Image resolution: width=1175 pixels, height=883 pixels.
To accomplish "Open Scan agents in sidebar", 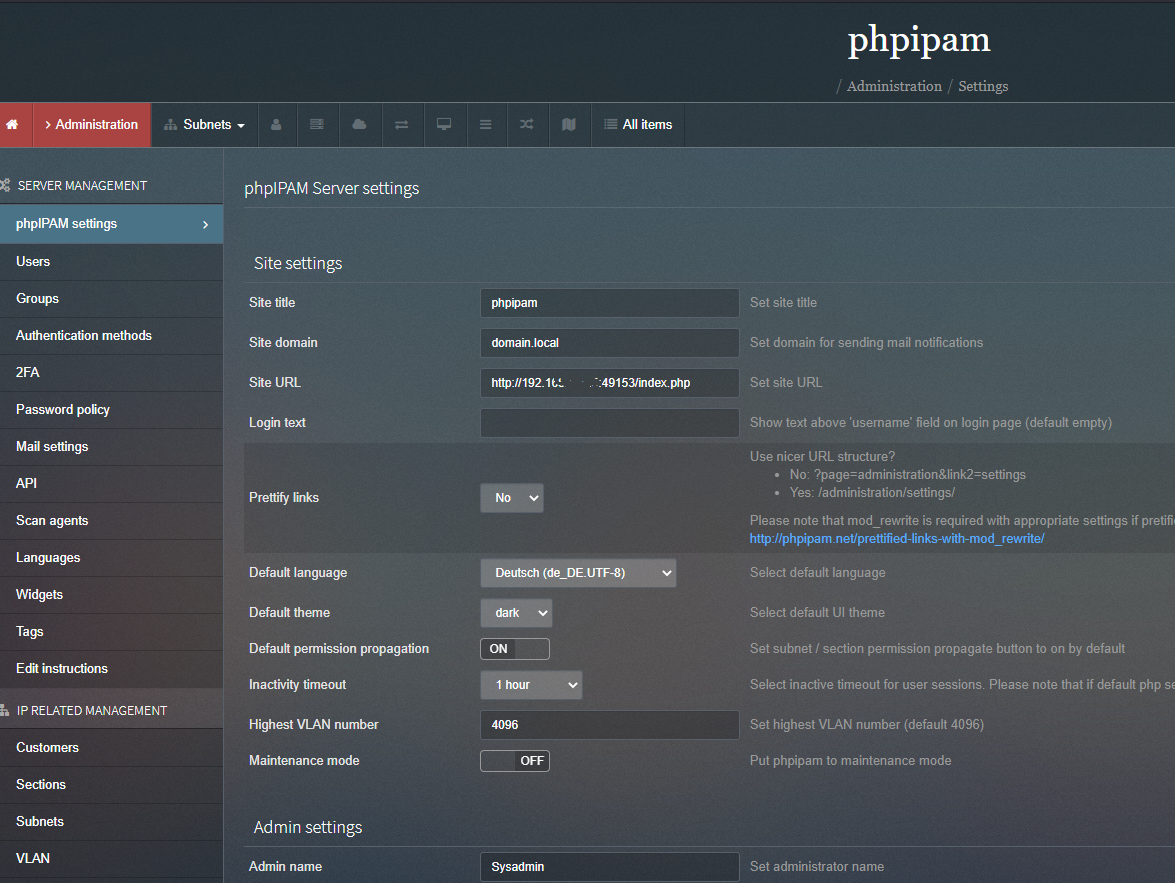I will coord(112,520).
